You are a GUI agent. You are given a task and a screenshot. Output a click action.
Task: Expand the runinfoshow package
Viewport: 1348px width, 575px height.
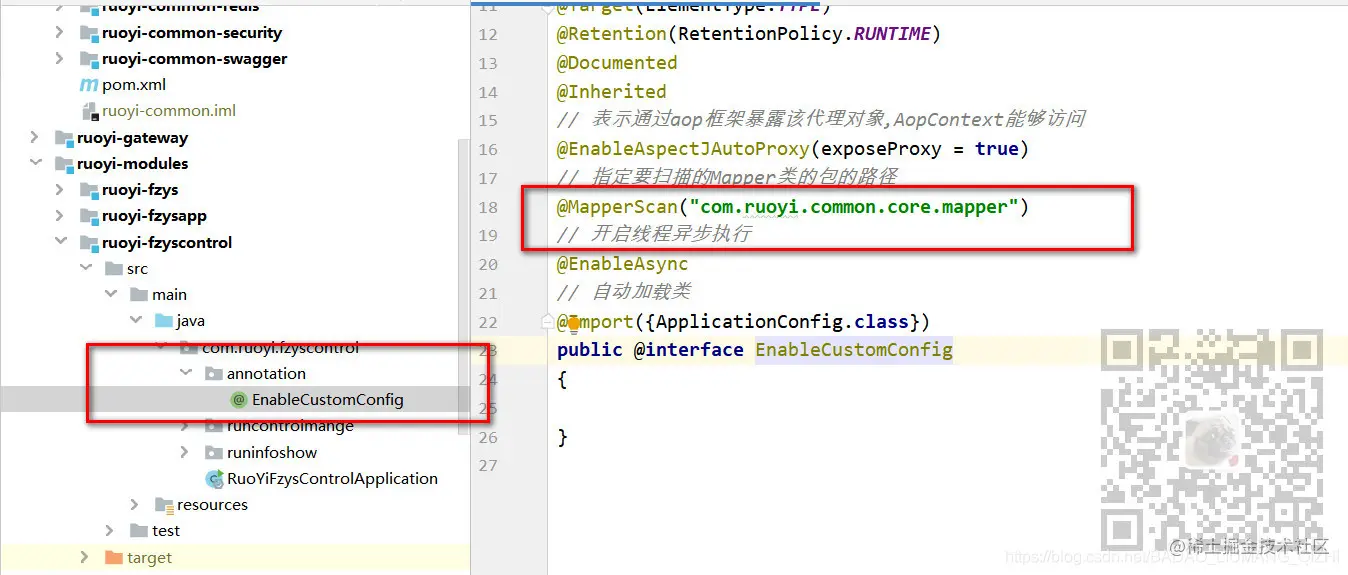185,452
